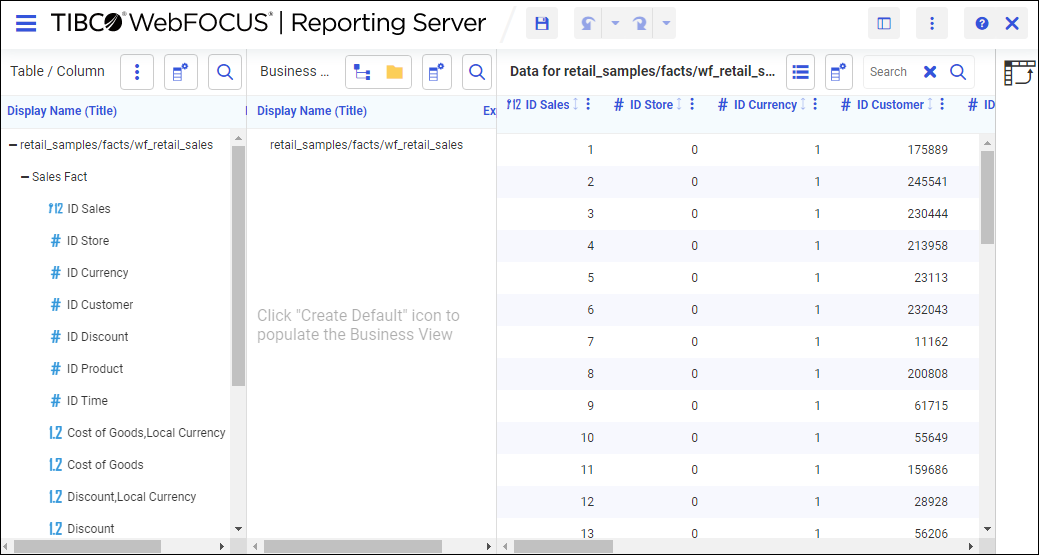
Task: Sort by the ID Sales column header
Action: 546,105
